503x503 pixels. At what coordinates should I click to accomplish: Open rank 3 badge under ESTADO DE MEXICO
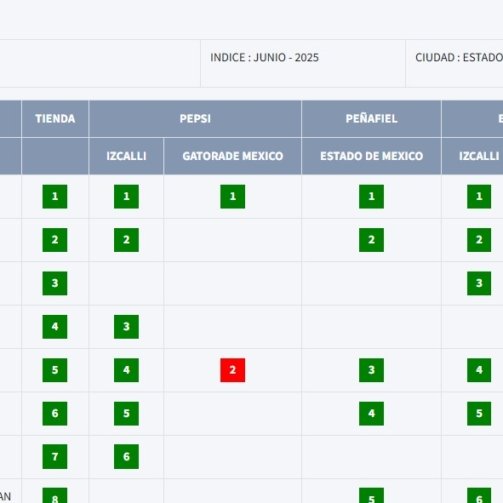[x=371, y=370]
